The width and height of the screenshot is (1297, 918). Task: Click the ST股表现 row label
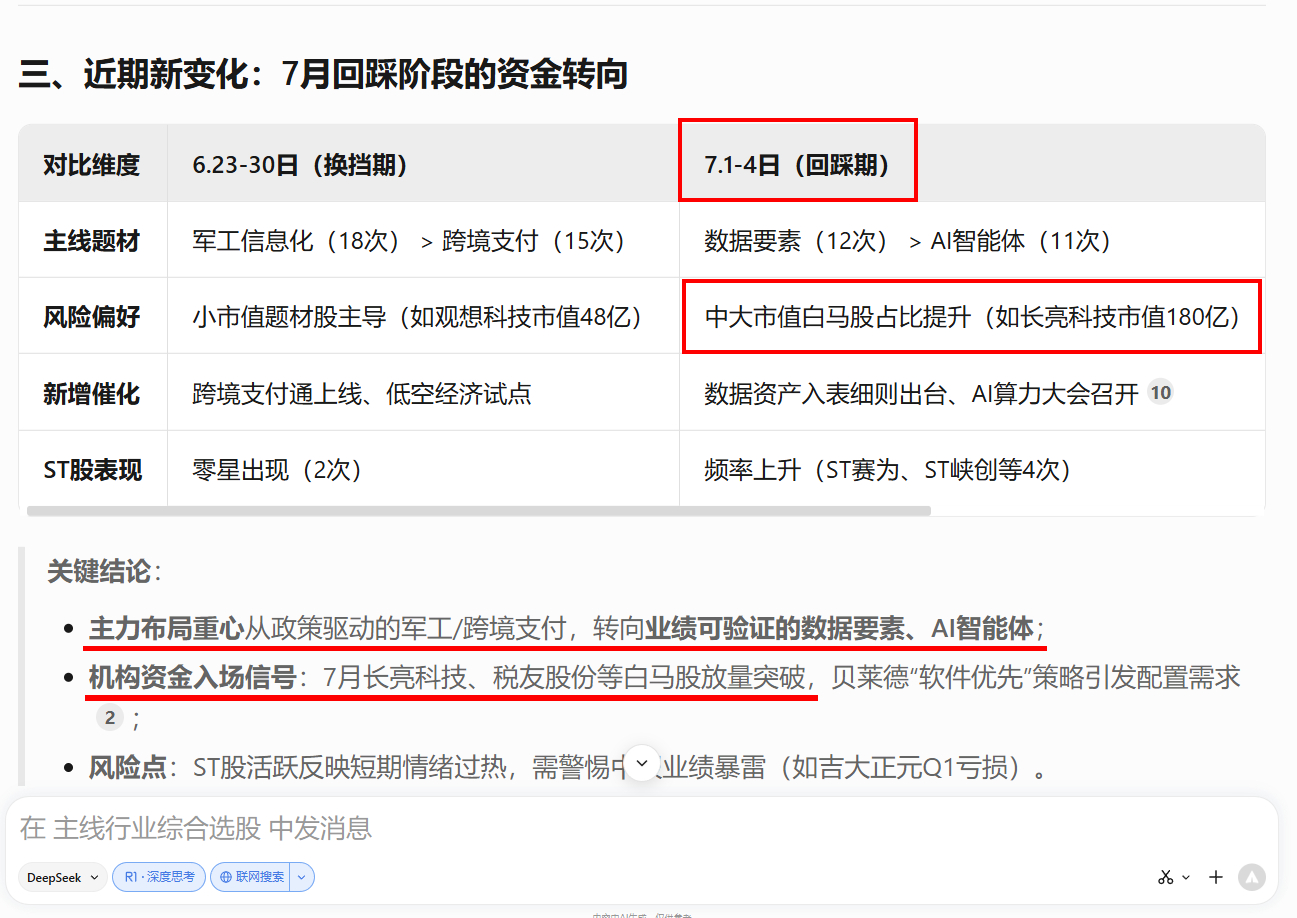point(92,469)
